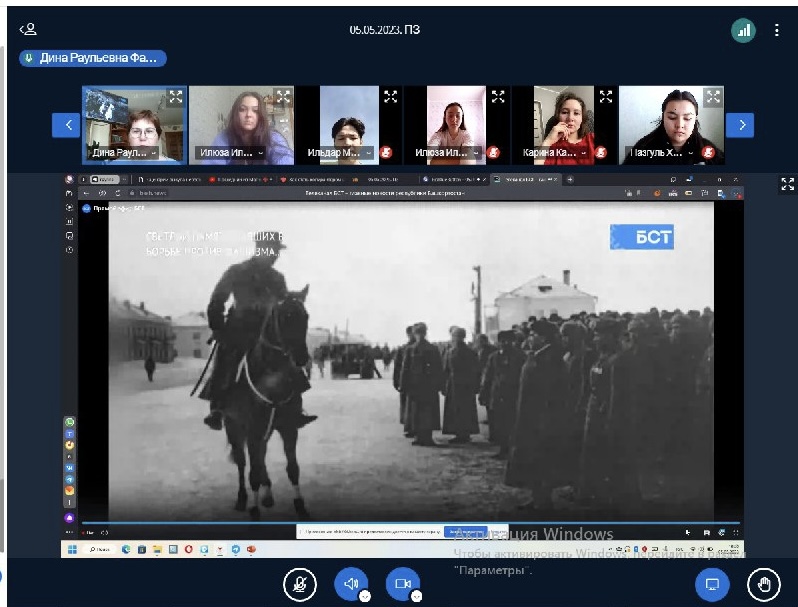Expand Ильдар's video tile to fullscreen
Image resolution: width=798 pixels, height=607 pixels.
tap(390, 97)
